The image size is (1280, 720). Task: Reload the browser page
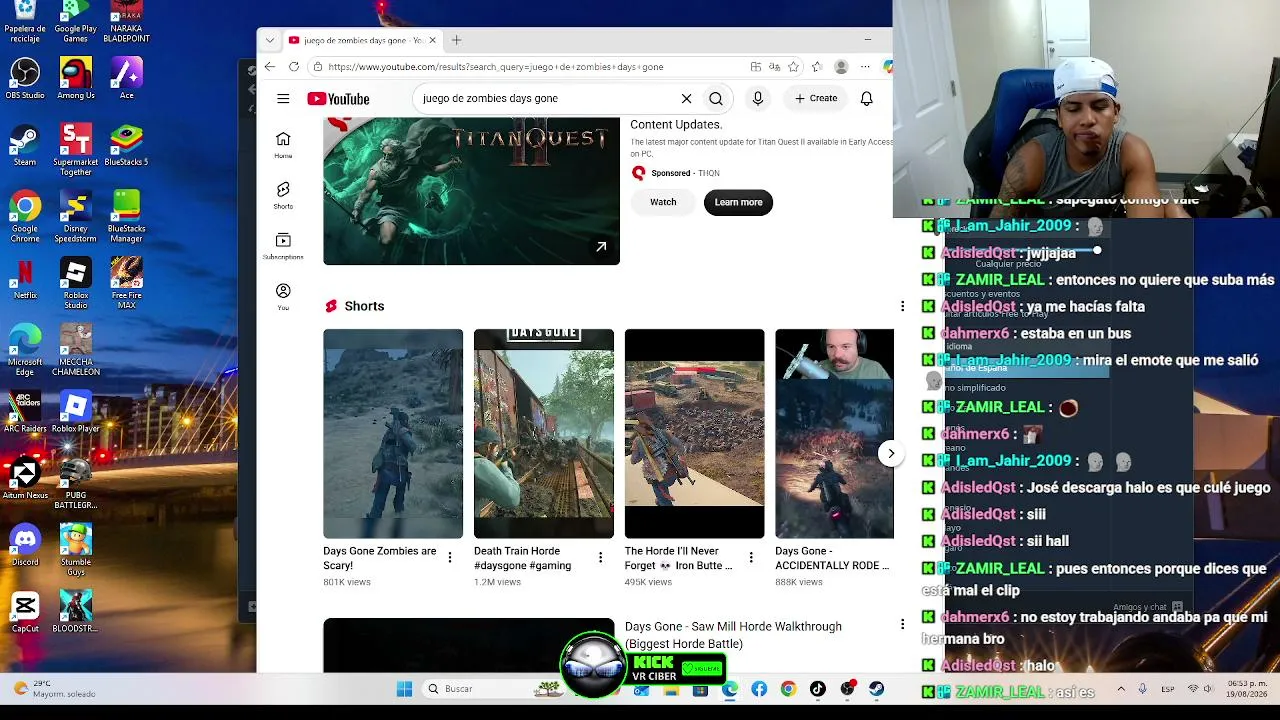click(294, 67)
